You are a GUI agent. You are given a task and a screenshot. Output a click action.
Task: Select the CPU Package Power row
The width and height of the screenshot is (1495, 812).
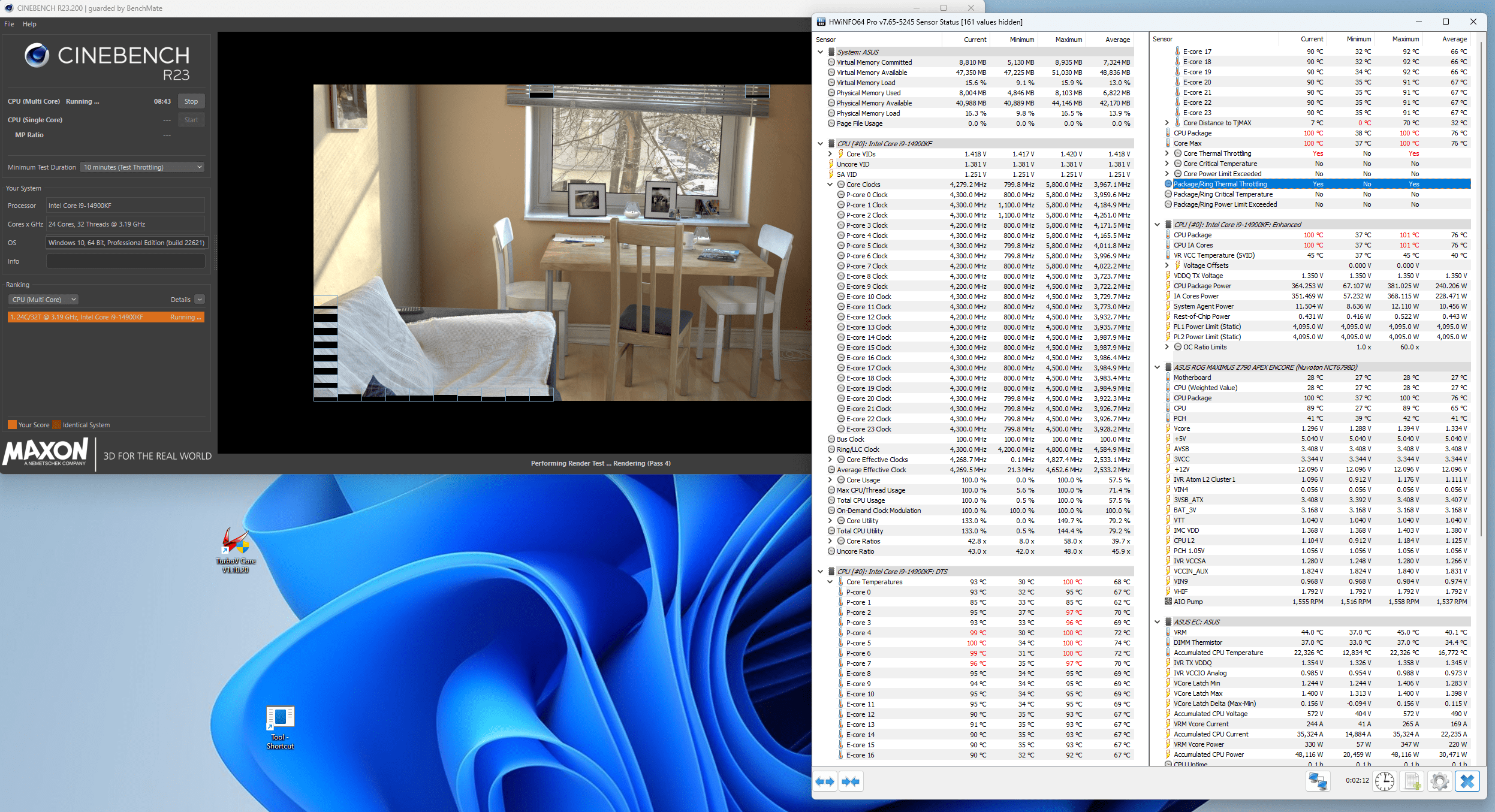(x=1317, y=286)
